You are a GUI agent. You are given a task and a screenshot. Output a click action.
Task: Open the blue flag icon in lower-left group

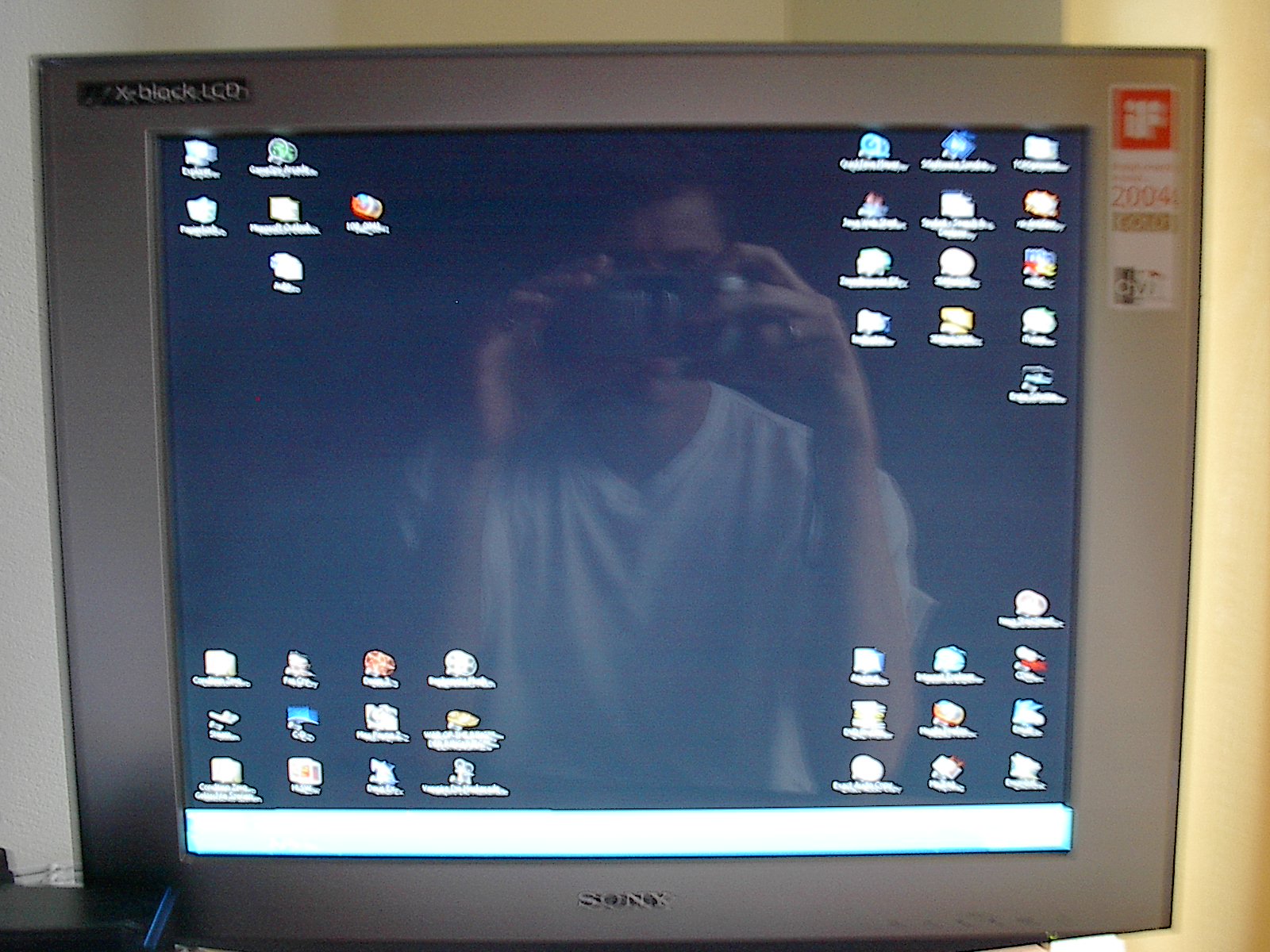pyautogui.click(x=302, y=719)
